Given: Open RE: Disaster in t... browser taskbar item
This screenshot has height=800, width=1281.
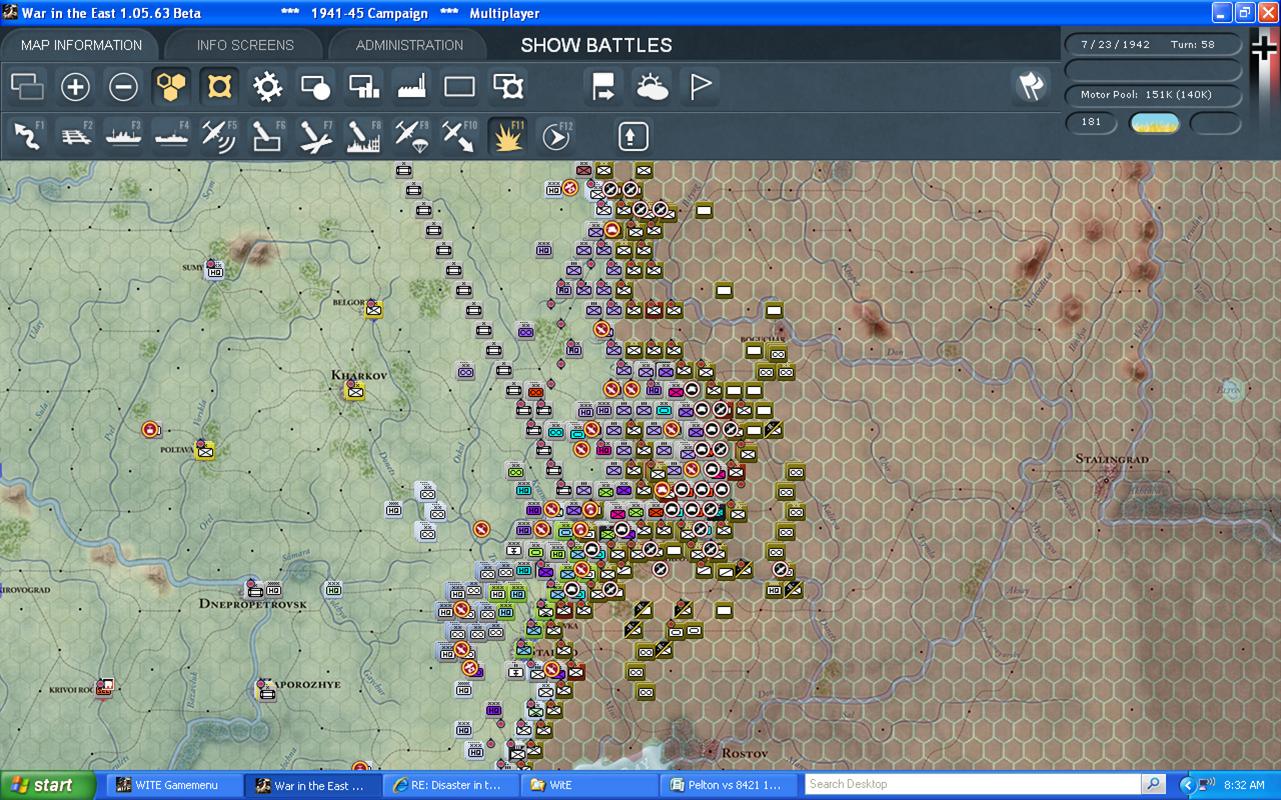Looking at the screenshot, I should pos(453,785).
